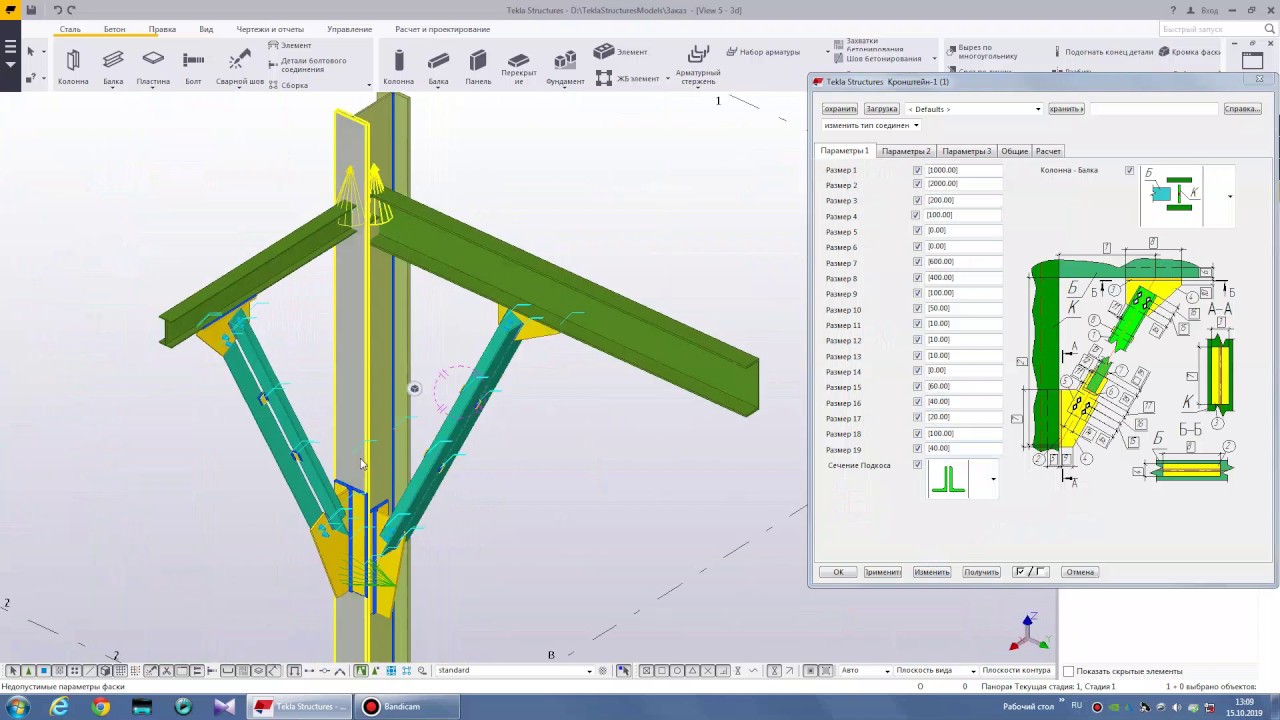Open the Help question mark icon
The width and height of the screenshot is (1280, 720).
pos(1173,10)
